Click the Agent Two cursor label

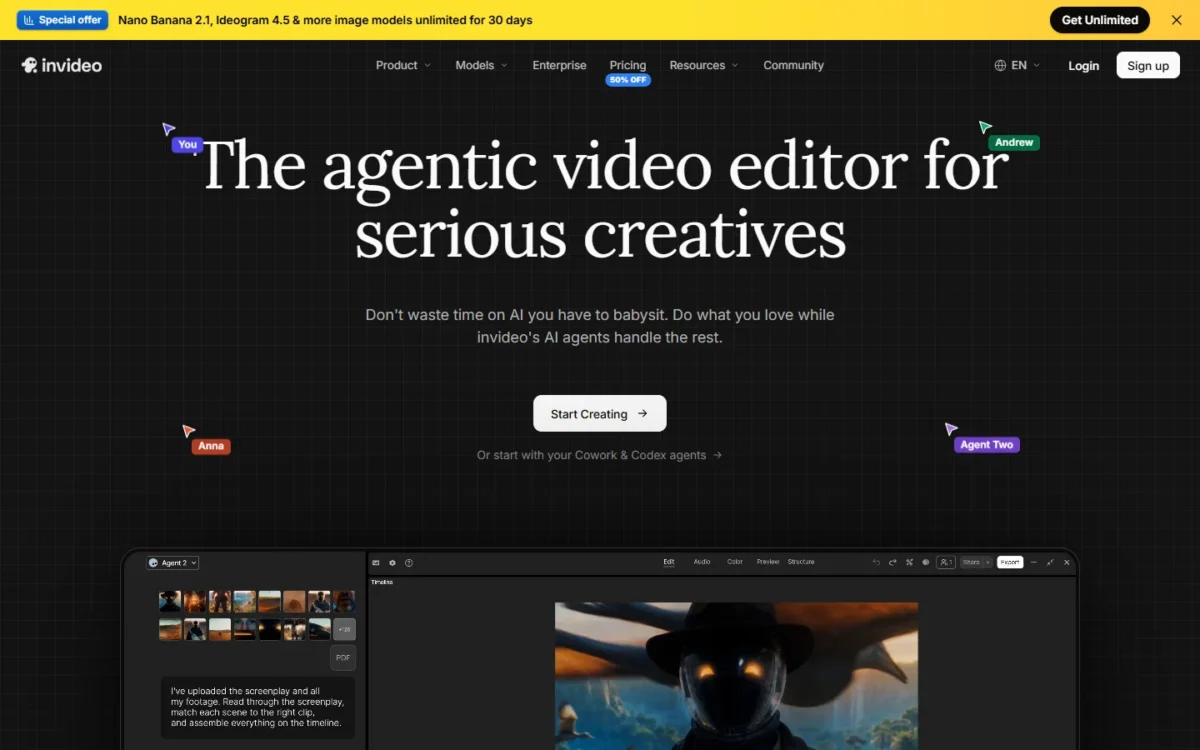click(x=987, y=445)
